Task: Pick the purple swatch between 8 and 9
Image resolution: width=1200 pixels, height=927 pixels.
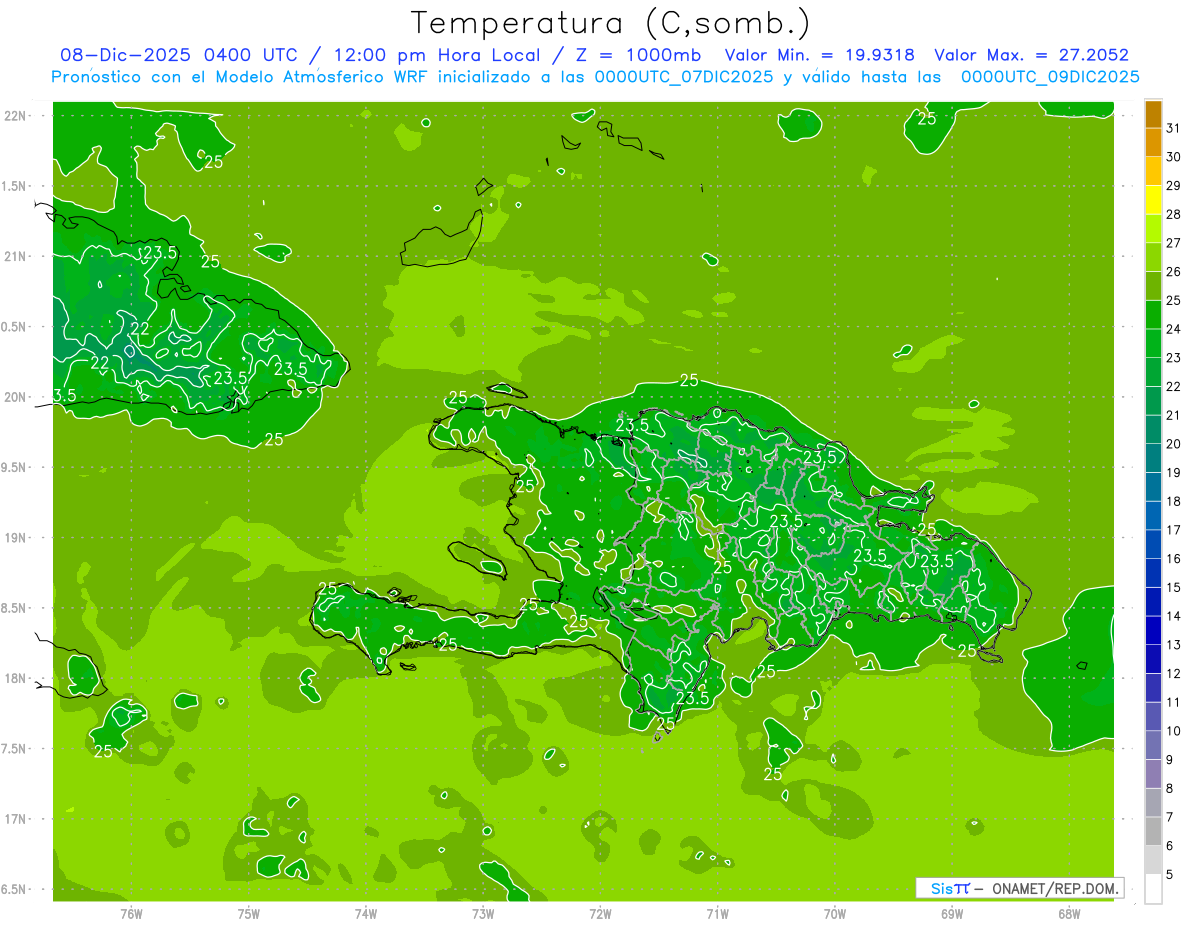Action: (1153, 774)
